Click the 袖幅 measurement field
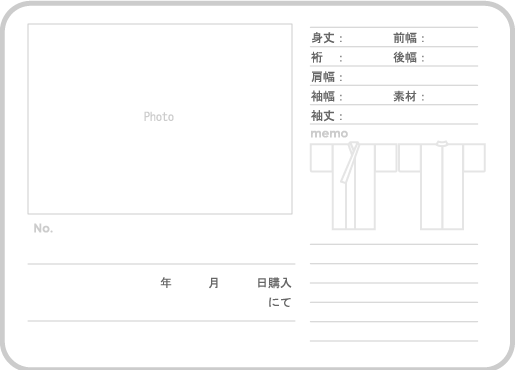The image size is (516, 370). click(x=352, y=96)
